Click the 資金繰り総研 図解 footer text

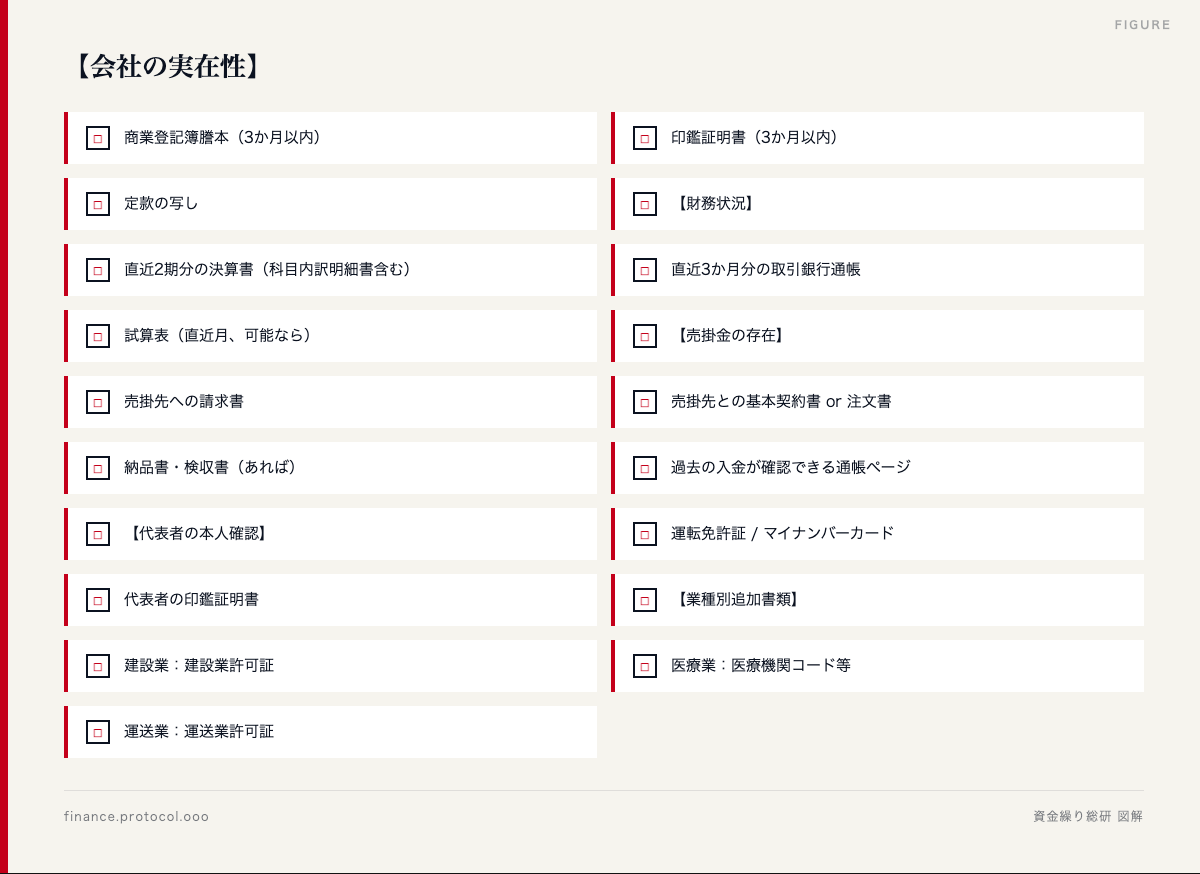pyautogui.click(x=1088, y=817)
